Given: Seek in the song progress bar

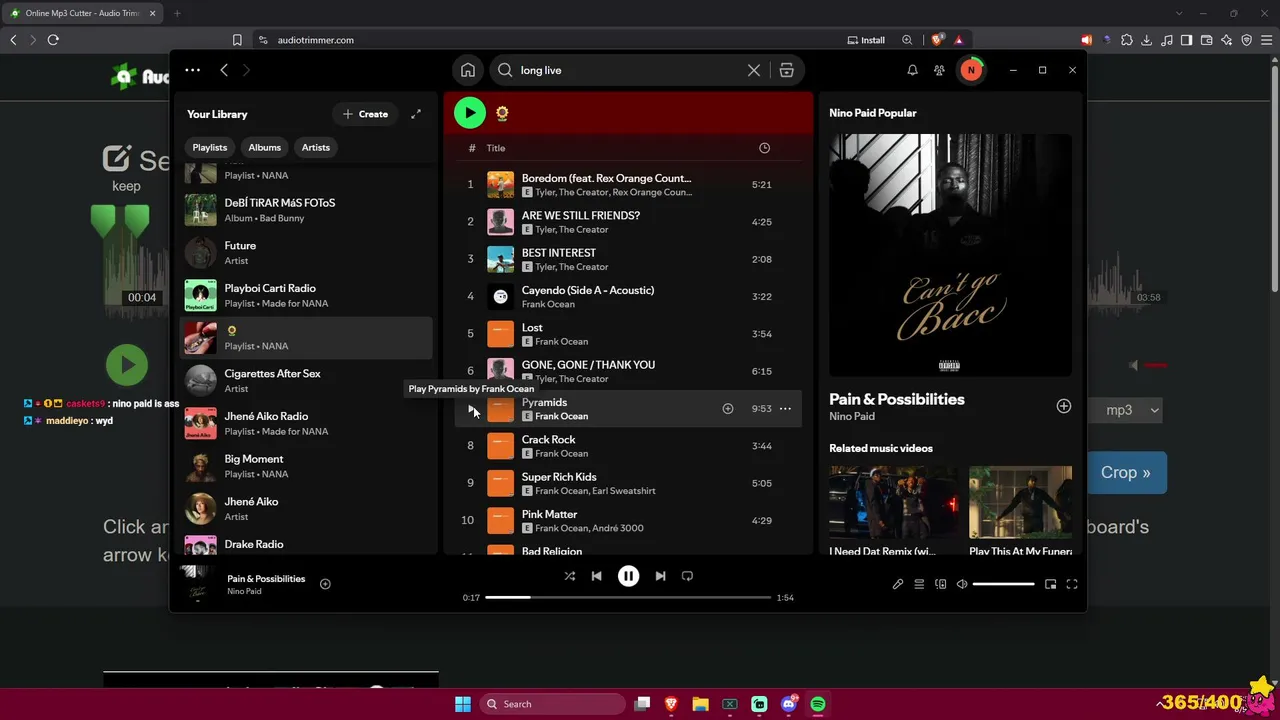Looking at the screenshot, I should tap(628, 598).
